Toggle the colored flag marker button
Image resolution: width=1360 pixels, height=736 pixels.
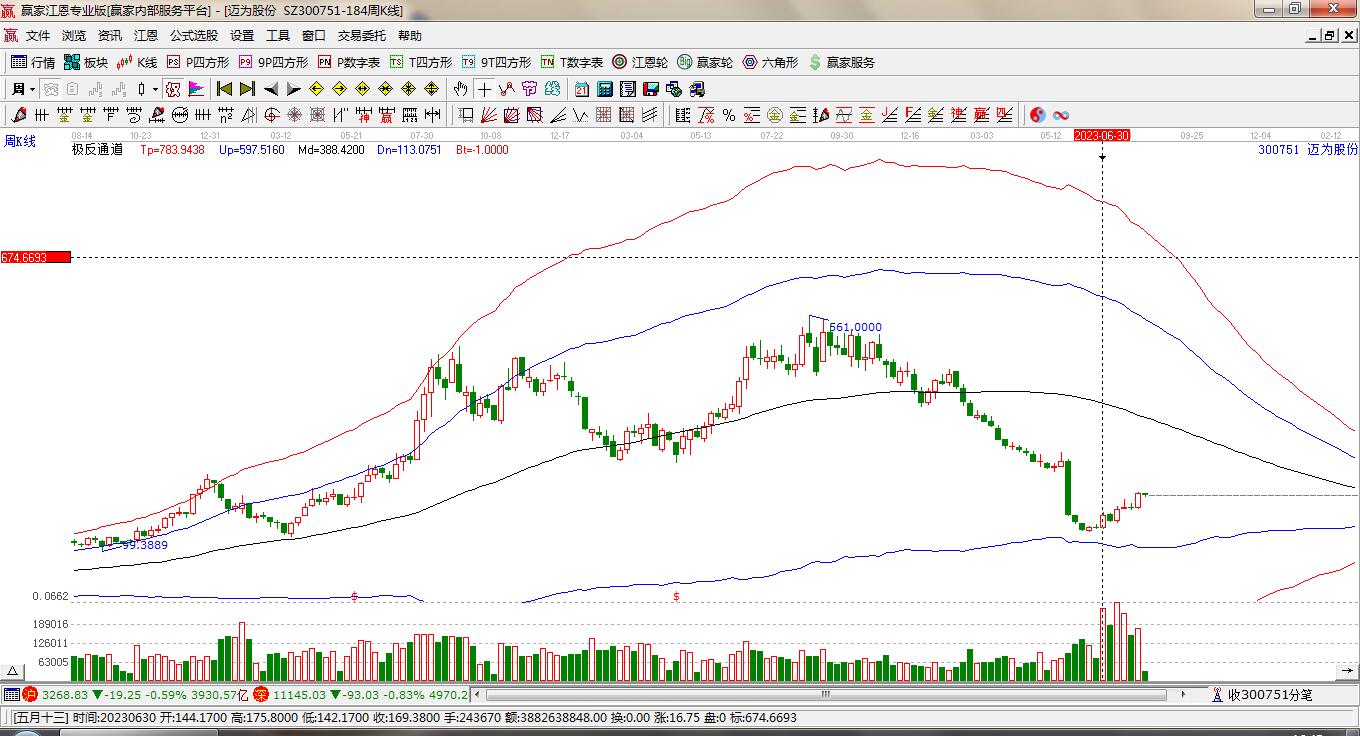coord(195,89)
